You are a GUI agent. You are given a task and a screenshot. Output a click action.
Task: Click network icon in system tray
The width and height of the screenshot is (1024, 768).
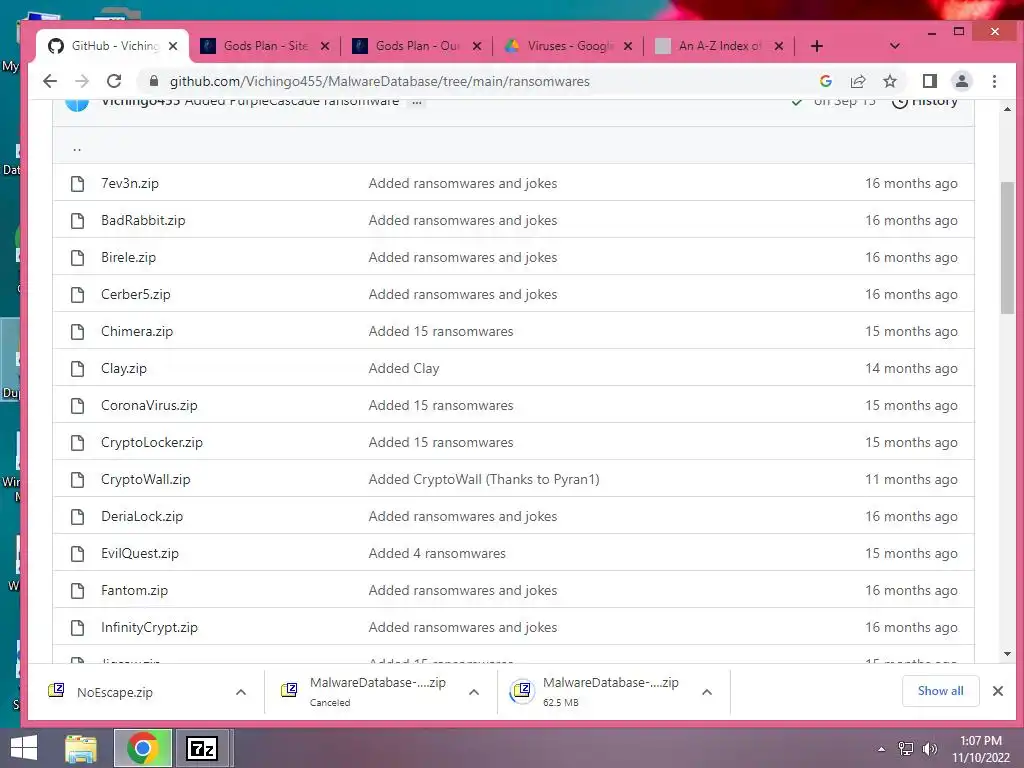pyautogui.click(x=905, y=749)
